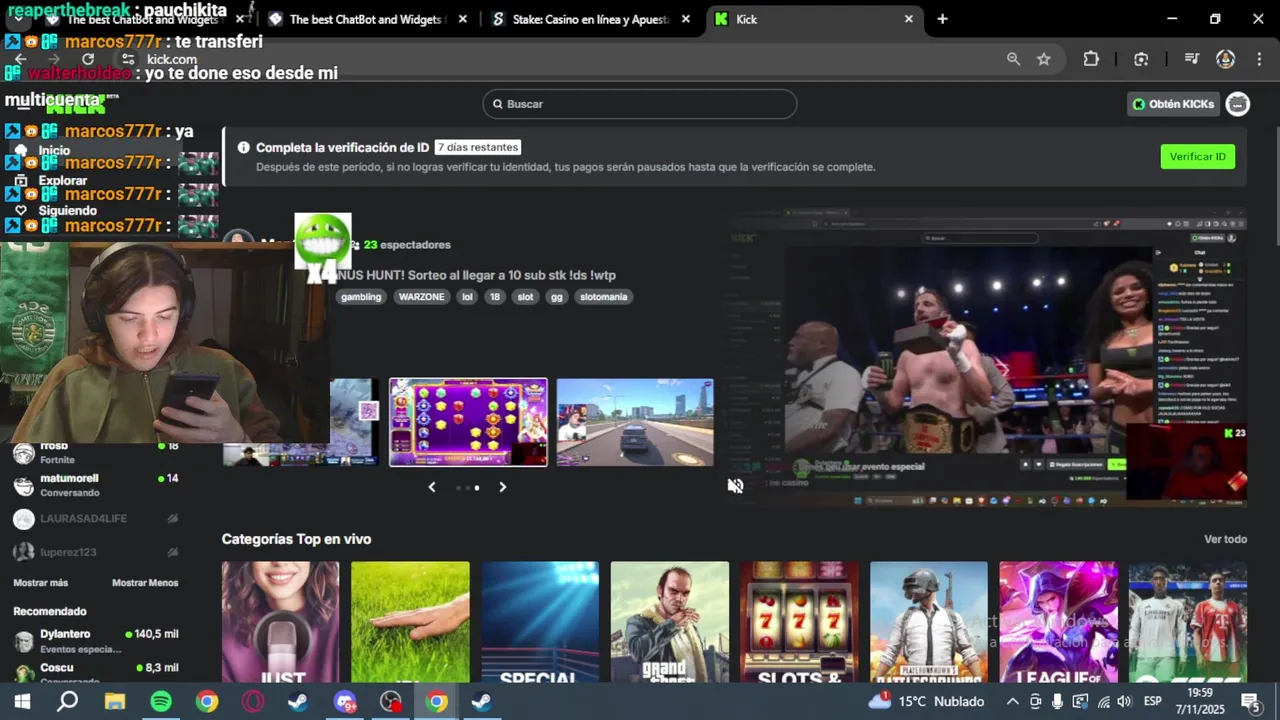Click the Wi-Fi network tray icon
This screenshot has width=1280, height=720.
[1103, 702]
